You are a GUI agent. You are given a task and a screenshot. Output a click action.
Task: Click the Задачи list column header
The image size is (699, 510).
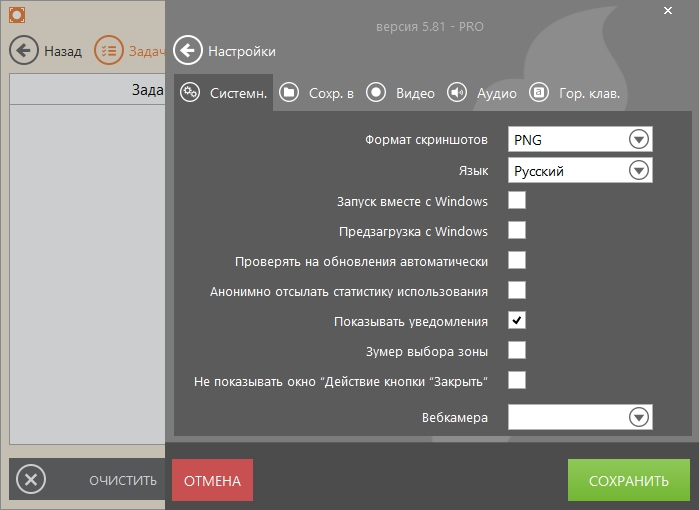coord(87,89)
